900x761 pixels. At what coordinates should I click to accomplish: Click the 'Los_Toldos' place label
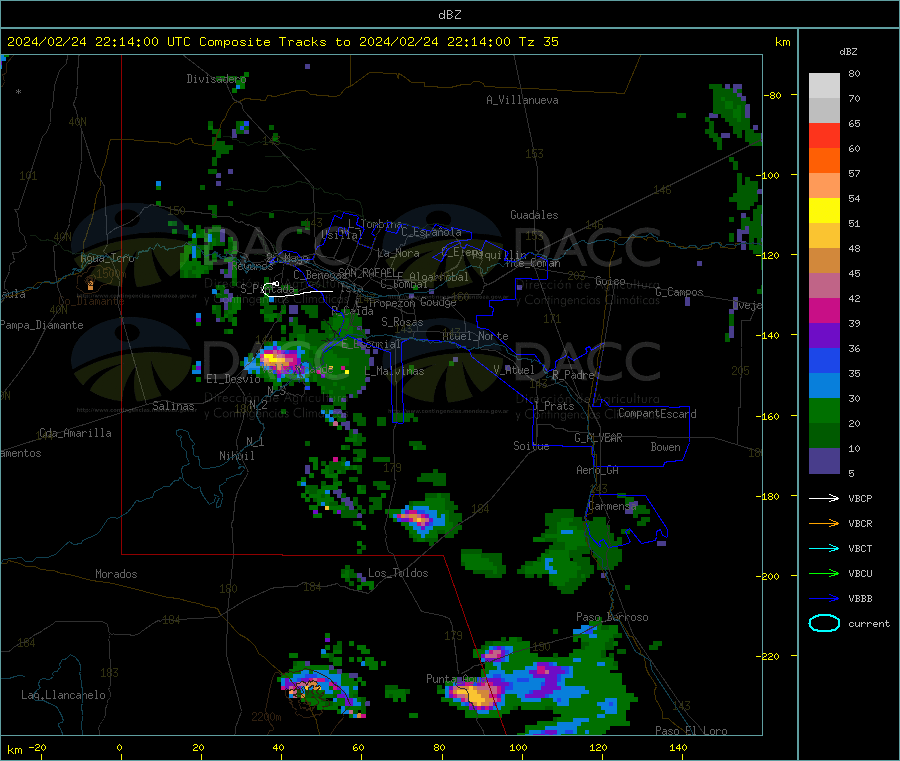point(398,573)
